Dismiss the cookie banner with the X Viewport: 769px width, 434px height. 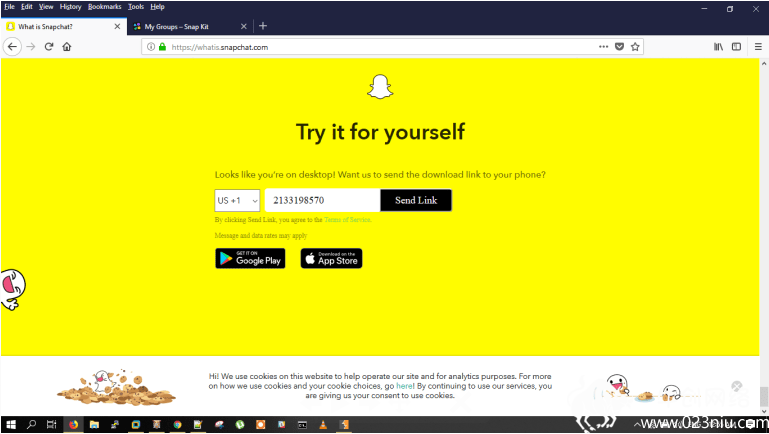click(737, 386)
